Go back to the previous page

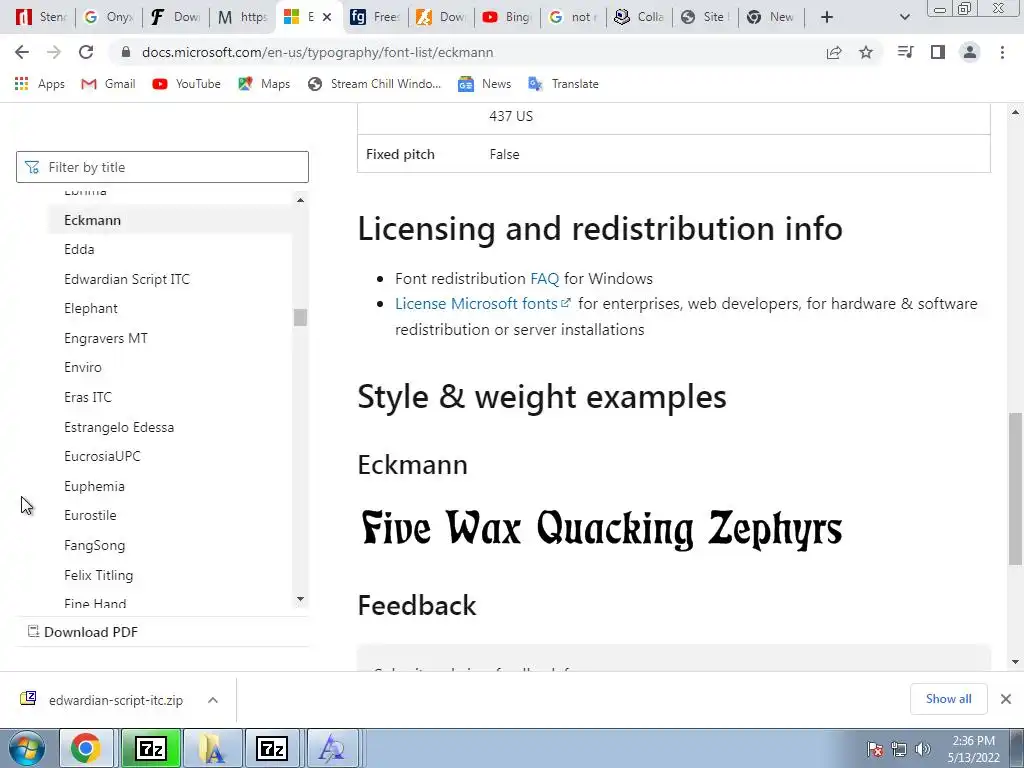coord(22,52)
